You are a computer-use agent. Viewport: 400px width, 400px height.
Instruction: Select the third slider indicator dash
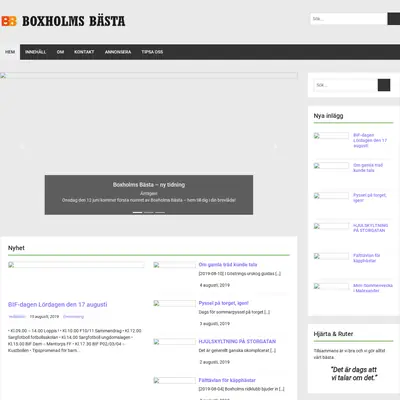coord(160,212)
